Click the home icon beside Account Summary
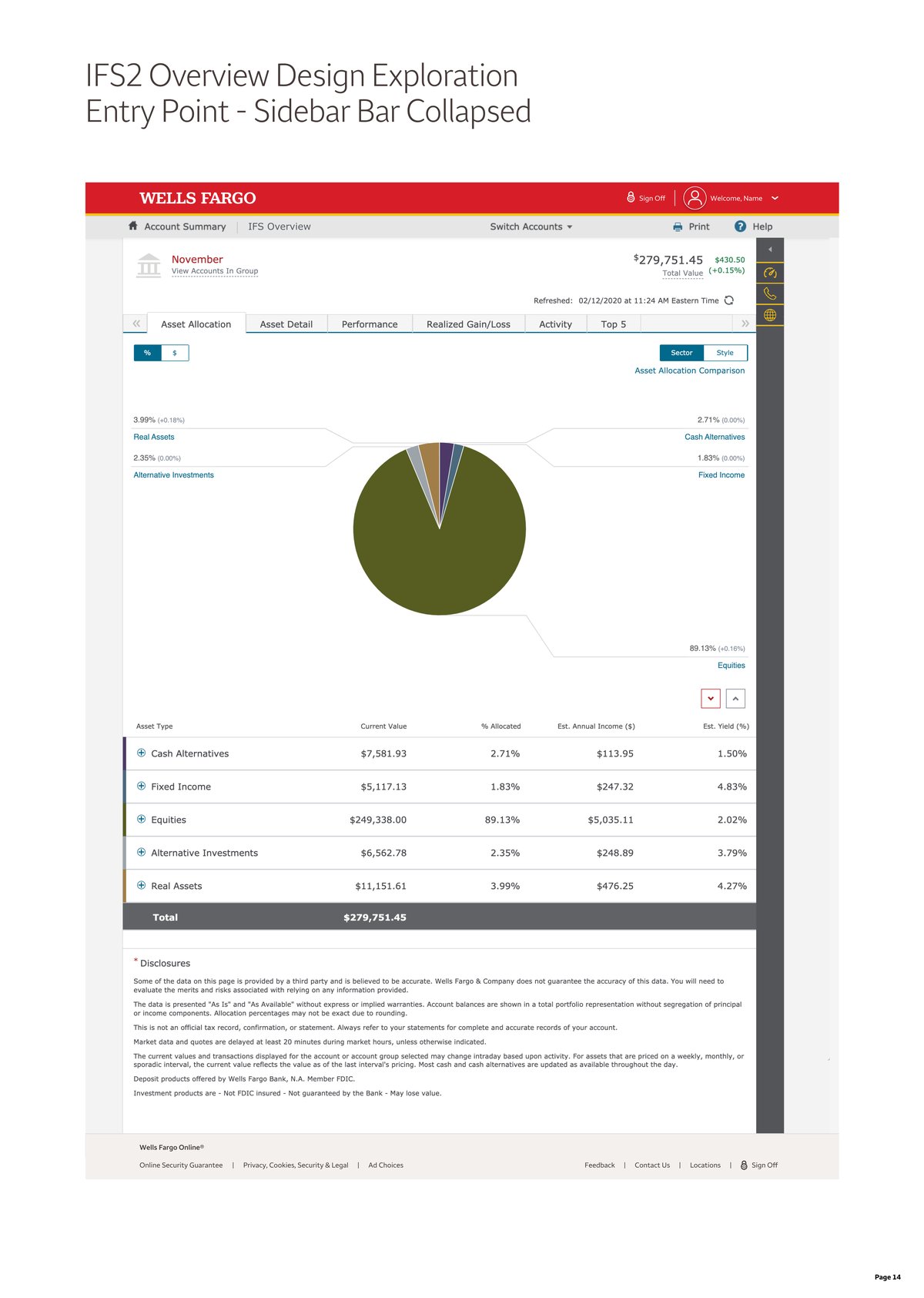Image resolution: width=924 pixels, height=1298 pixels. [133, 226]
